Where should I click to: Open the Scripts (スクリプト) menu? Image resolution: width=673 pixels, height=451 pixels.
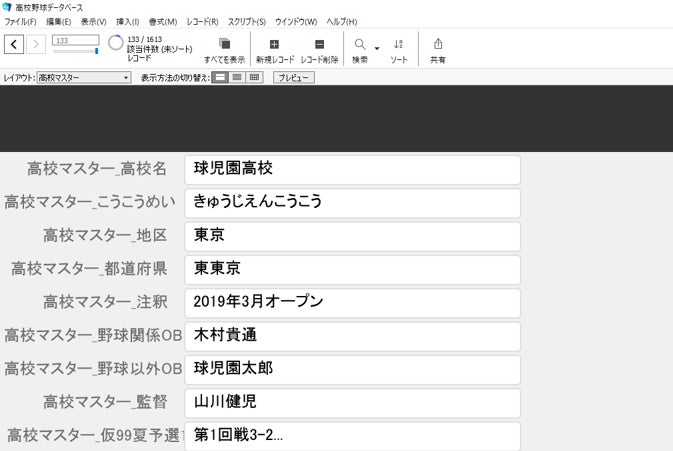(246, 21)
